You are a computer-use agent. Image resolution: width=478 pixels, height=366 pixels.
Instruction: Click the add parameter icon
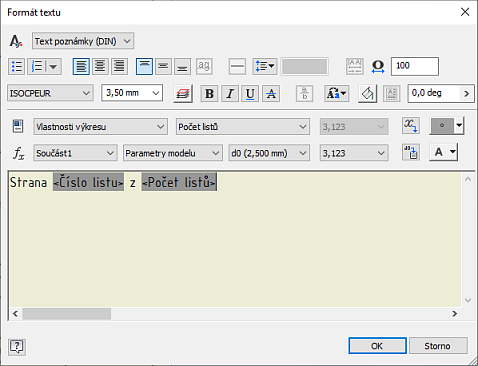(411, 152)
